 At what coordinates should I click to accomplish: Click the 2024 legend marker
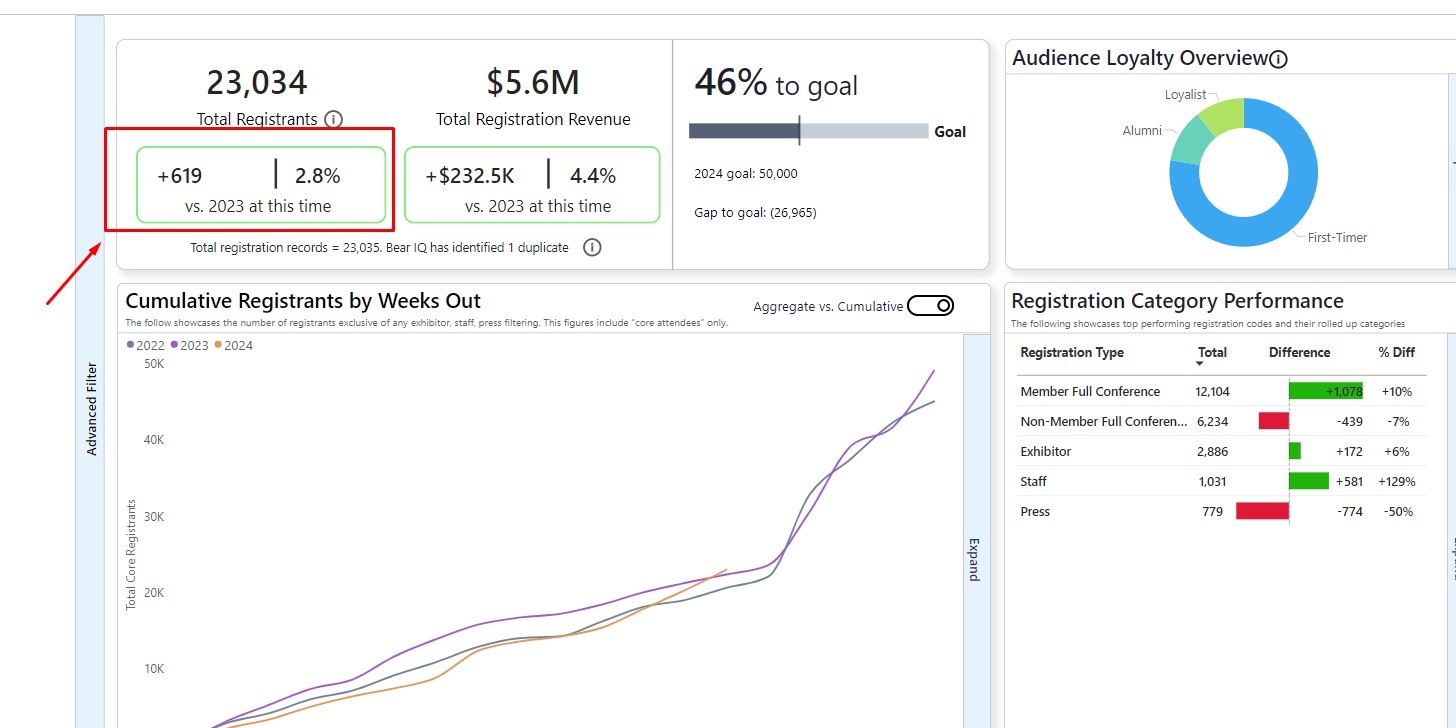pos(218,345)
